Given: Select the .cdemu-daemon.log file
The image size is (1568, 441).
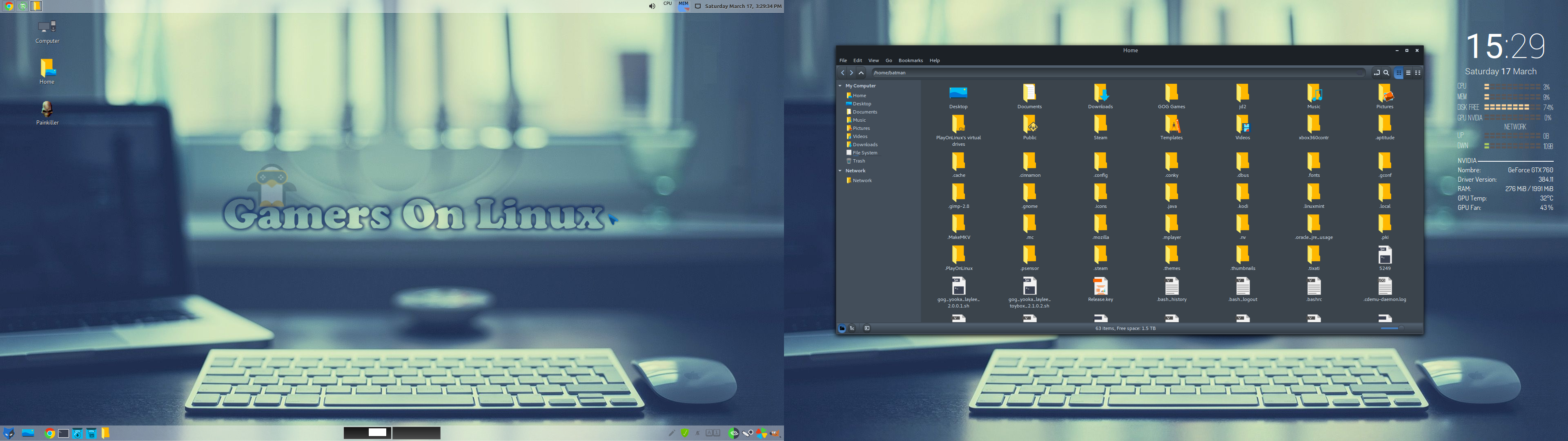Looking at the screenshot, I should pyautogui.click(x=1385, y=290).
